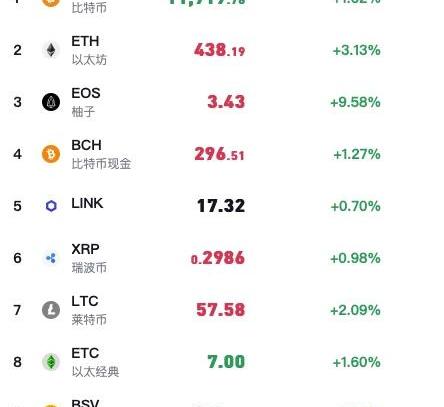Select the LINK price 17.32
444x407 pixels.
(221, 206)
